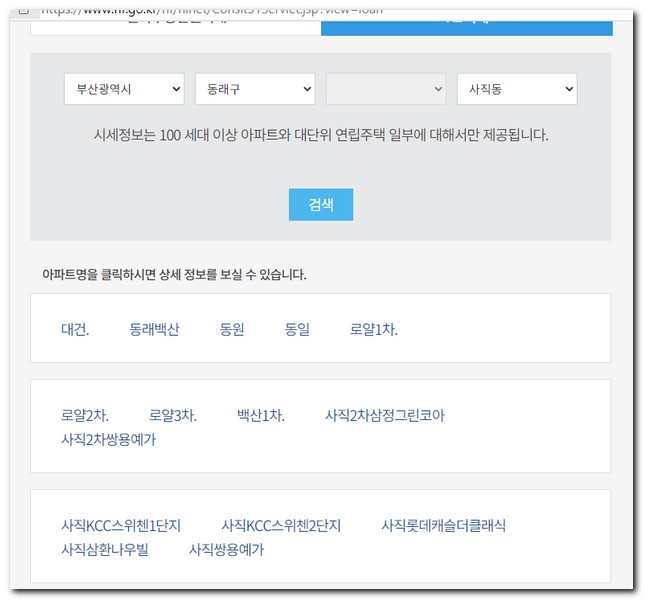Viewport: 645px width, 600px height.
Task: Open the 대건 apartment link
Action: pos(75,329)
